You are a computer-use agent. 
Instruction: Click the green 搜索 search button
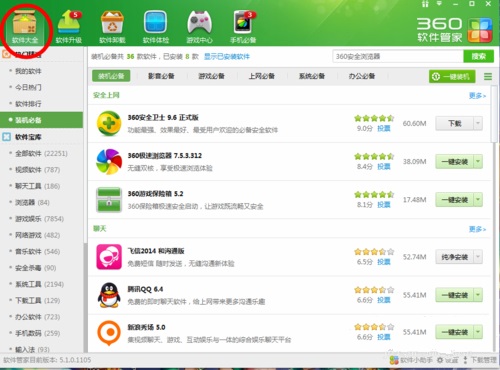coord(479,56)
